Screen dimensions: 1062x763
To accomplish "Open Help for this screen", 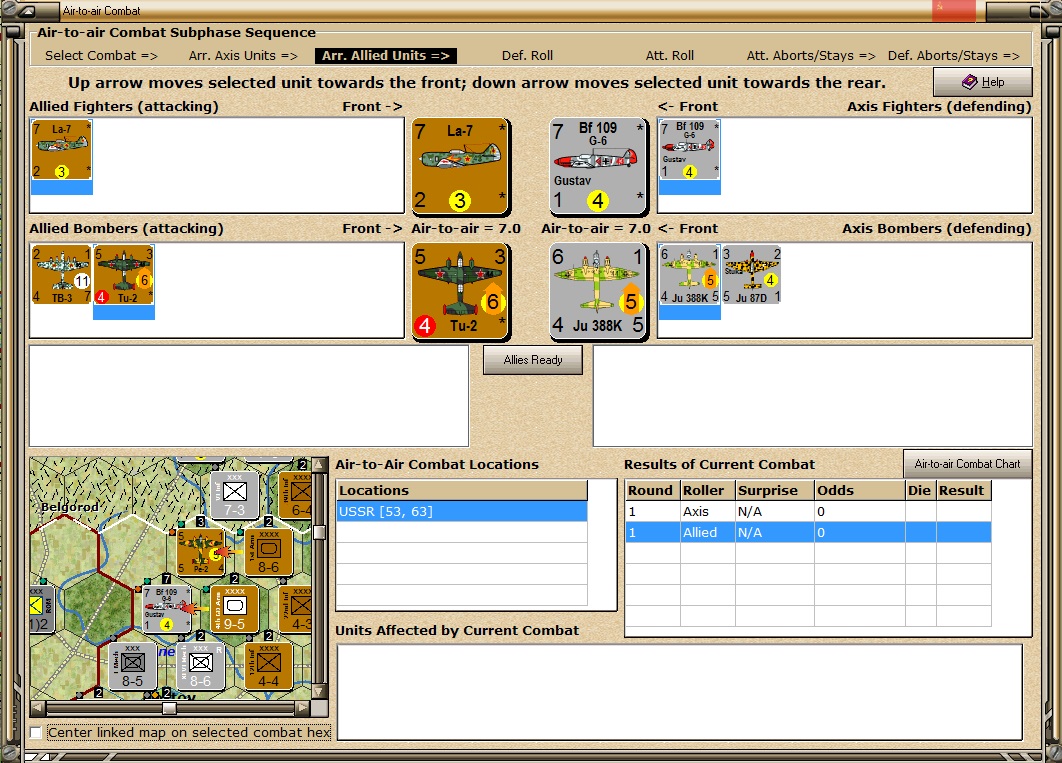I will [x=983, y=82].
